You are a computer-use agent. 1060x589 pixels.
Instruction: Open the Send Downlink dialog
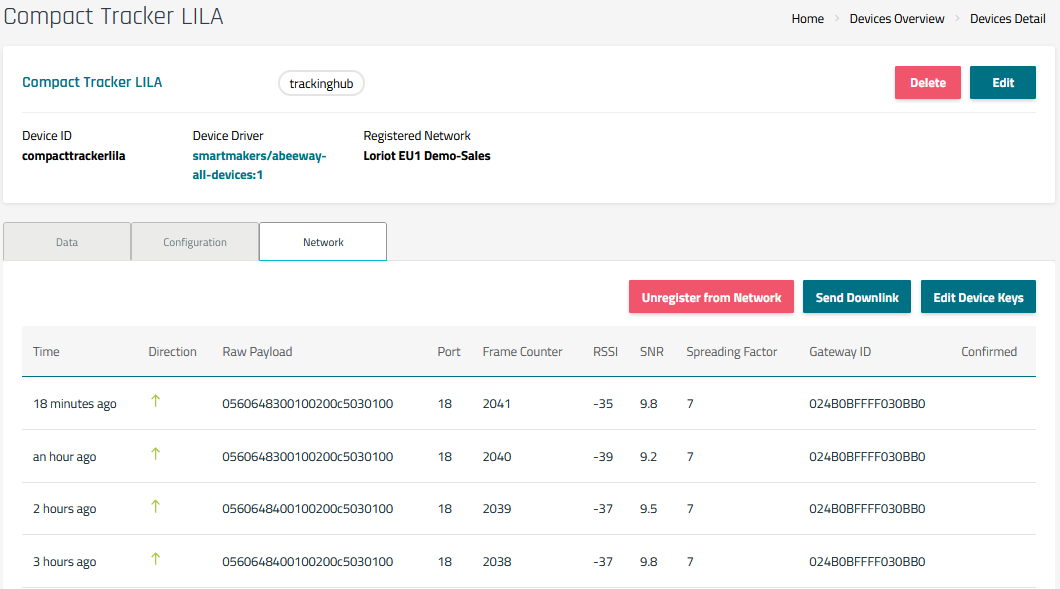tap(856, 297)
